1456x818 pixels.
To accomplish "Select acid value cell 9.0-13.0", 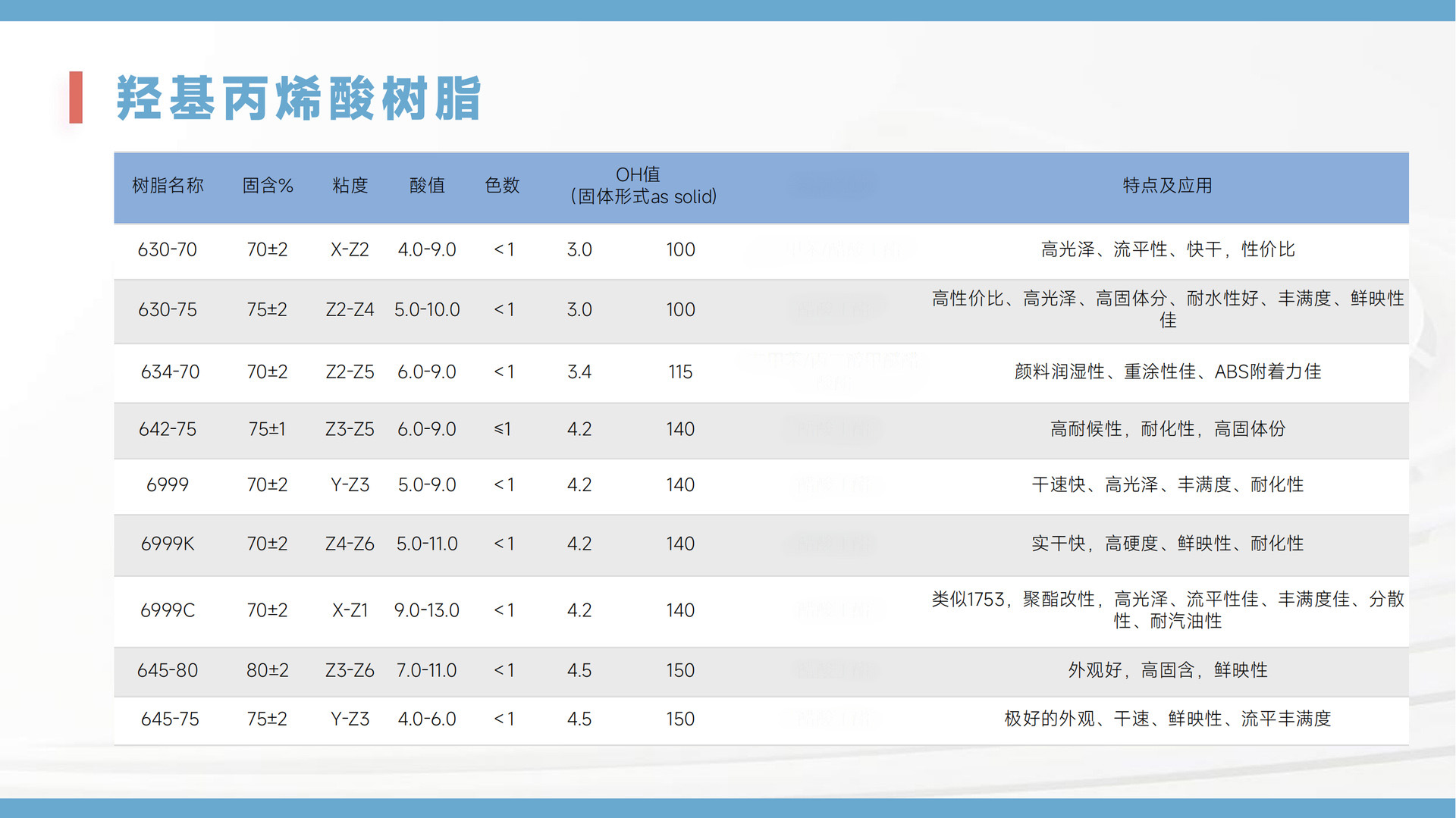I will [x=427, y=610].
